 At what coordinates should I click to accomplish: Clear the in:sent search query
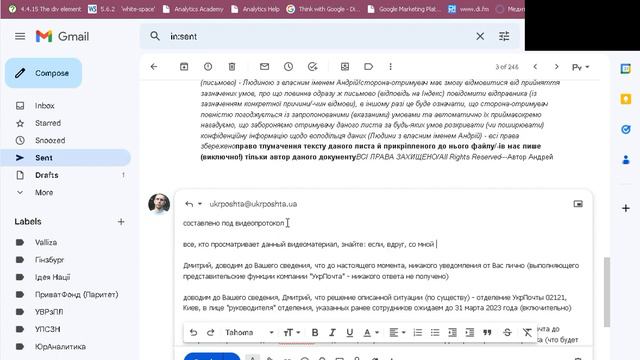(x=480, y=36)
